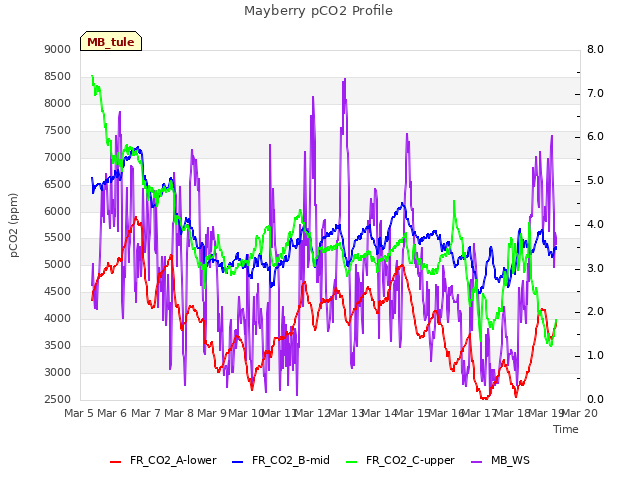Click the 3000 left axis tick
This screenshot has width=640, height=480.
click(x=58, y=372)
